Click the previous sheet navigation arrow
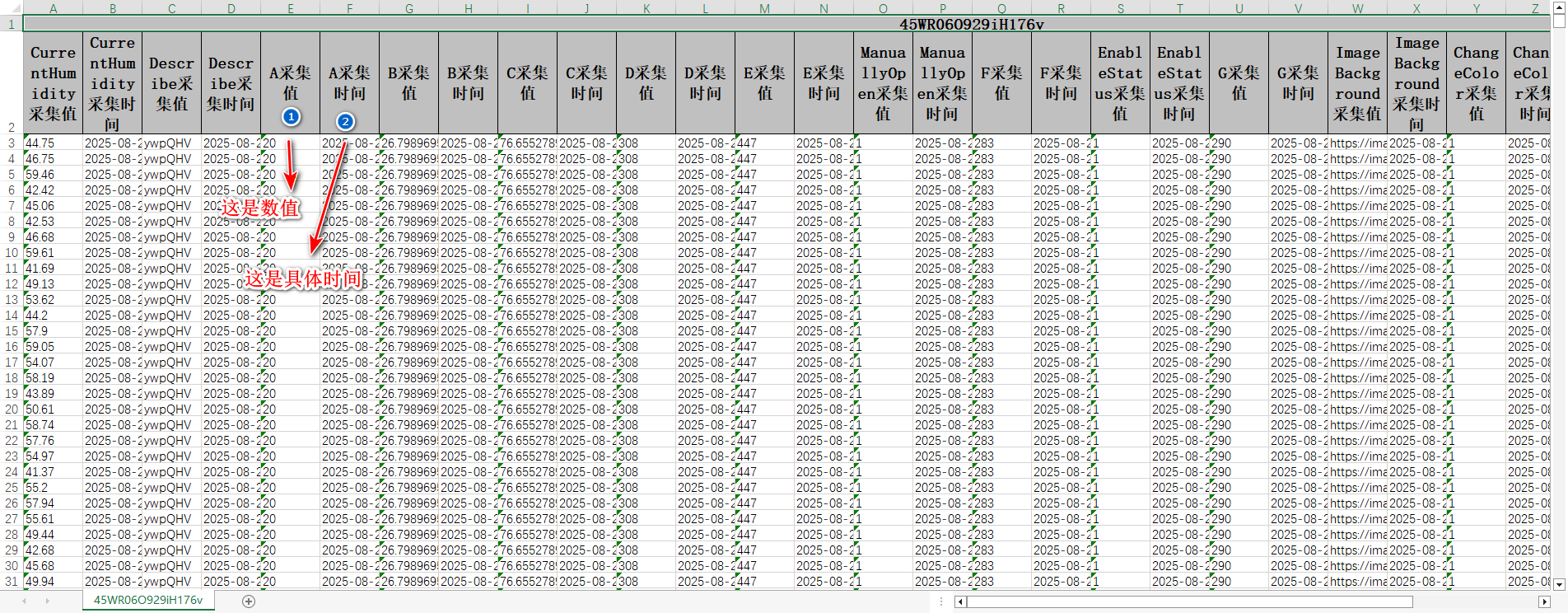 click(x=24, y=601)
